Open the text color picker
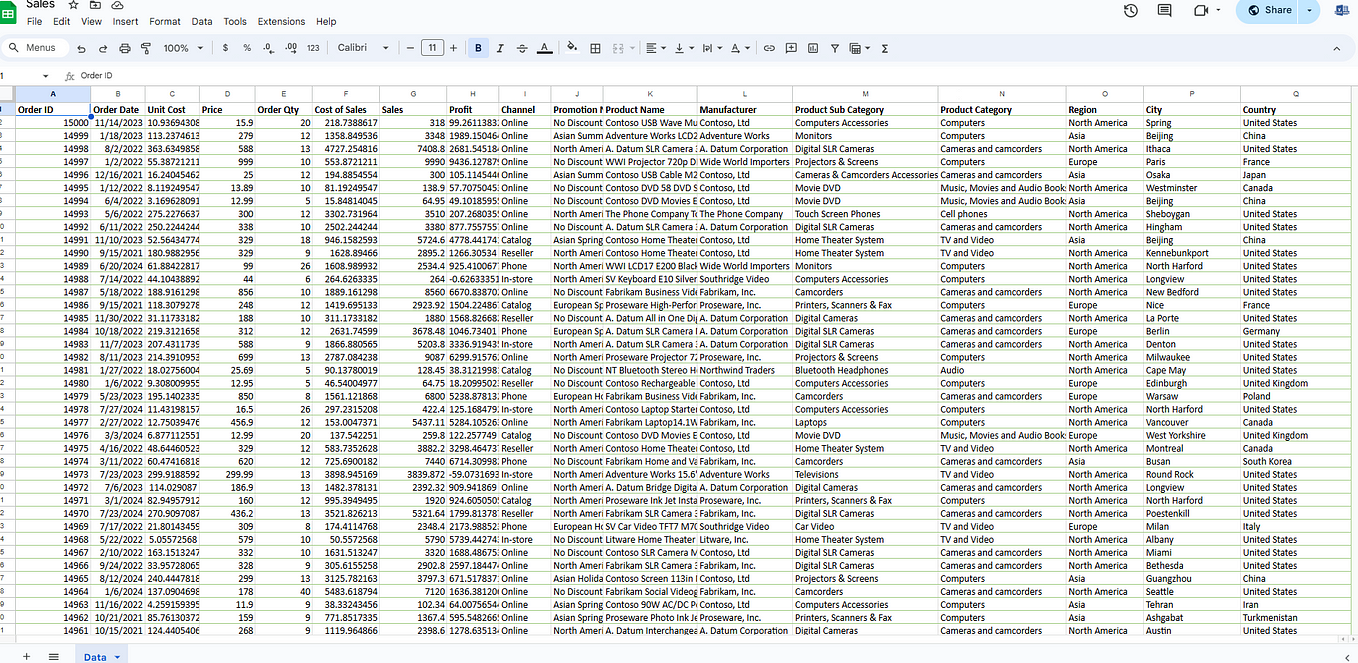 tap(544, 48)
